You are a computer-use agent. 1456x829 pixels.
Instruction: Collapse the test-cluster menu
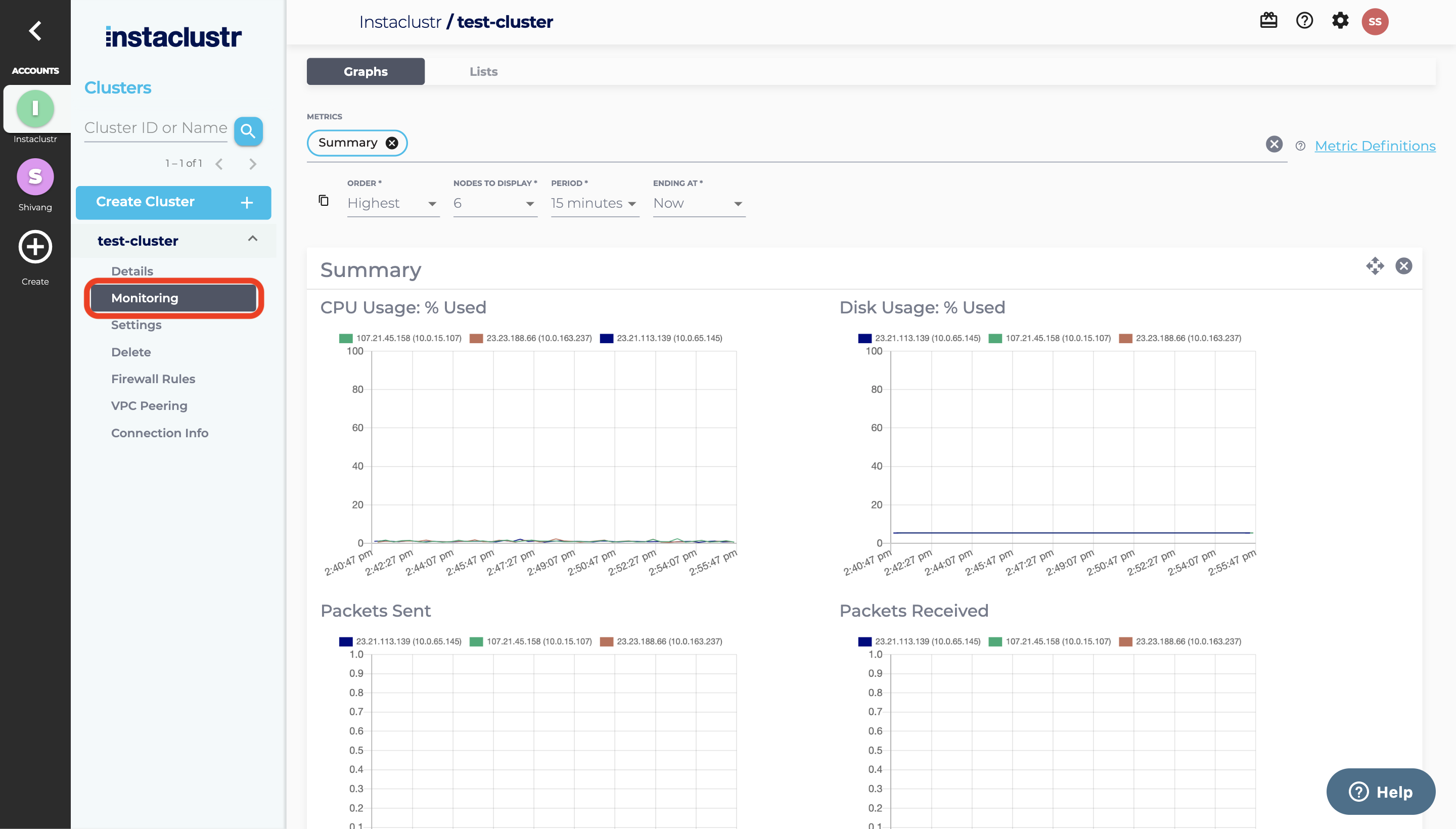click(253, 239)
